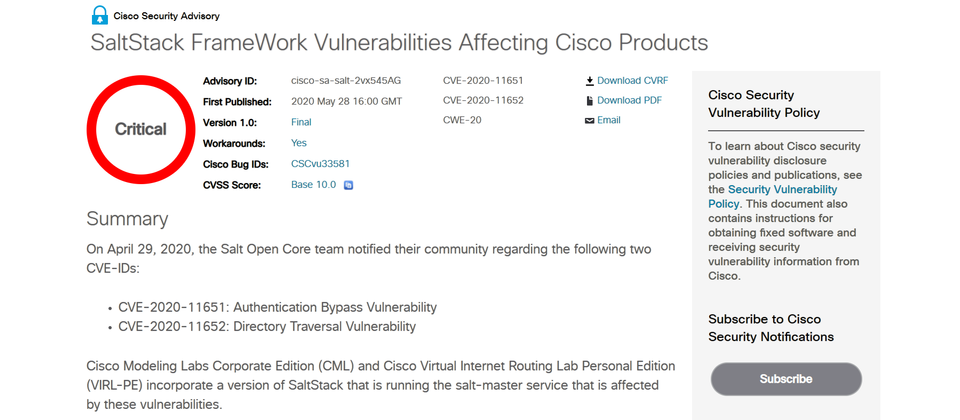This screenshot has width=960, height=420.
Task: Open the Download CVRF link
Action: click(x=632, y=80)
